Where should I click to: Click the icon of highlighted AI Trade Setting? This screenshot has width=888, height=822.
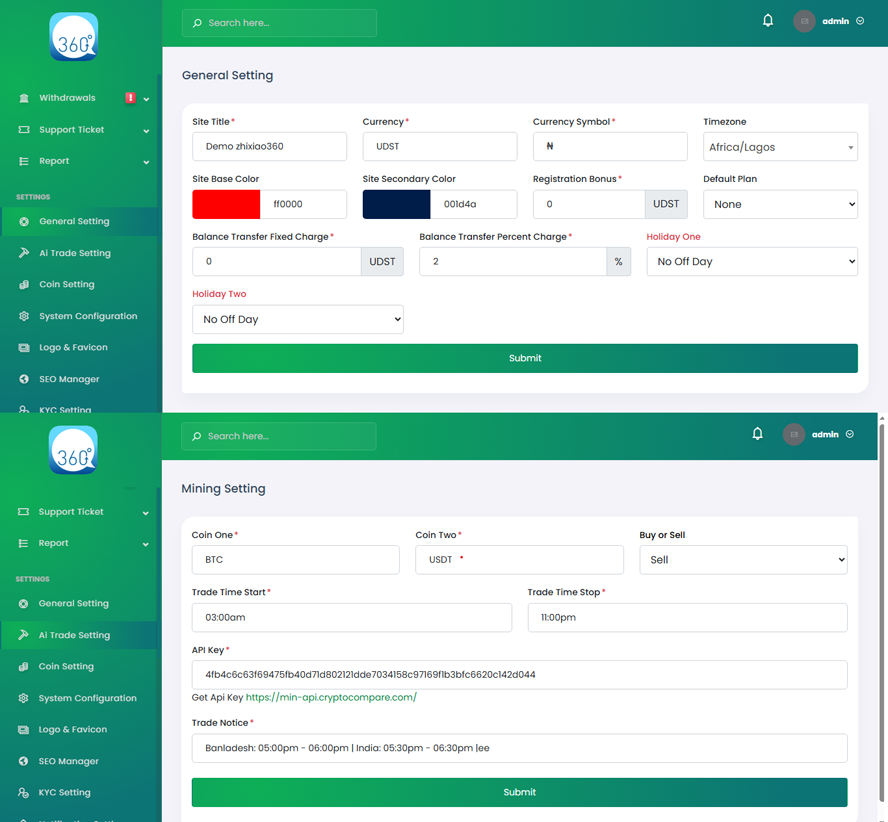(23, 635)
